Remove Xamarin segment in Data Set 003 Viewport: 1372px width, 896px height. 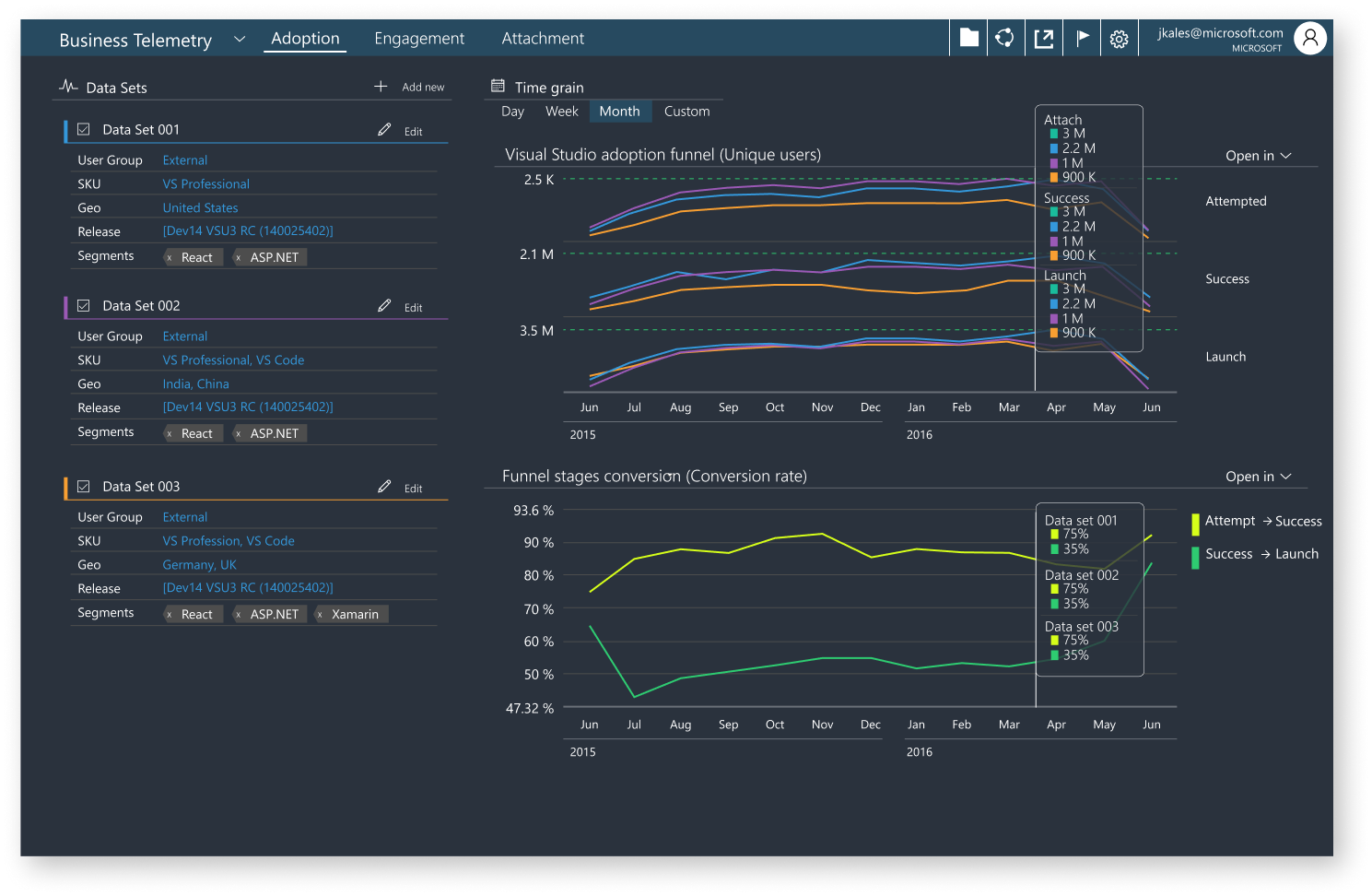[320, 615]
